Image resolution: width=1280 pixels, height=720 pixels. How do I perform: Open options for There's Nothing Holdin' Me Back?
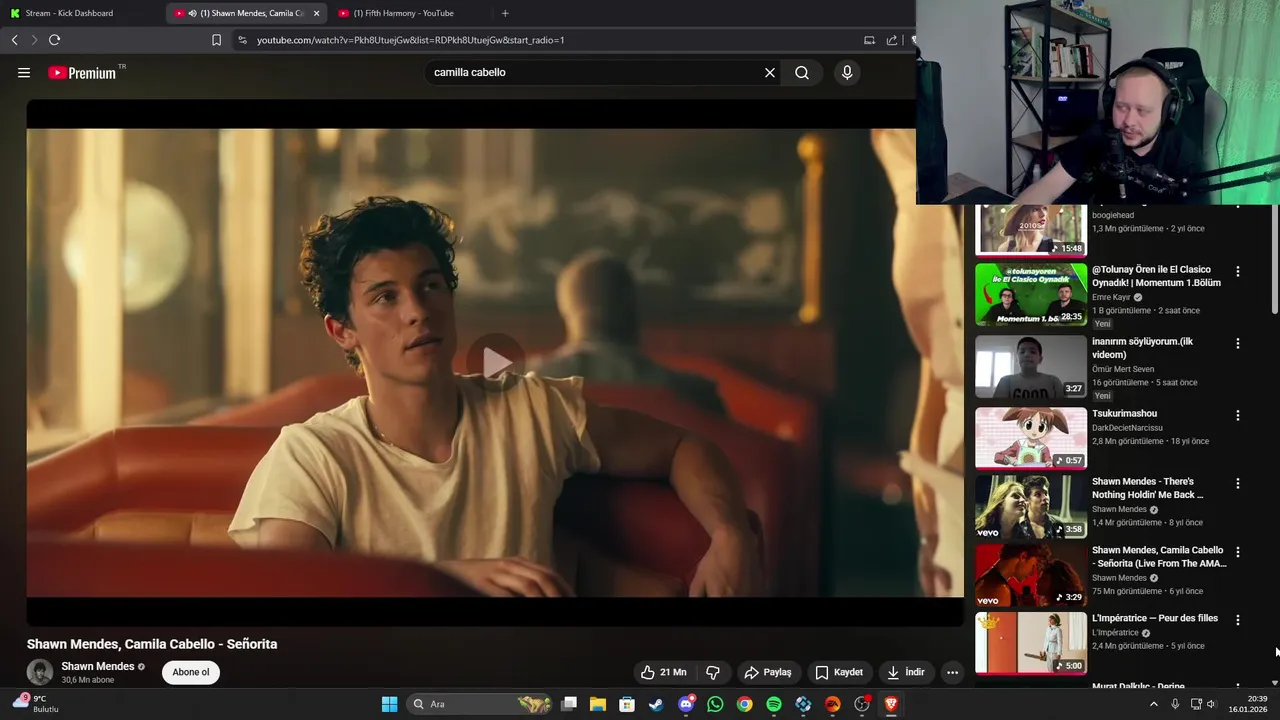(1237, 483)
